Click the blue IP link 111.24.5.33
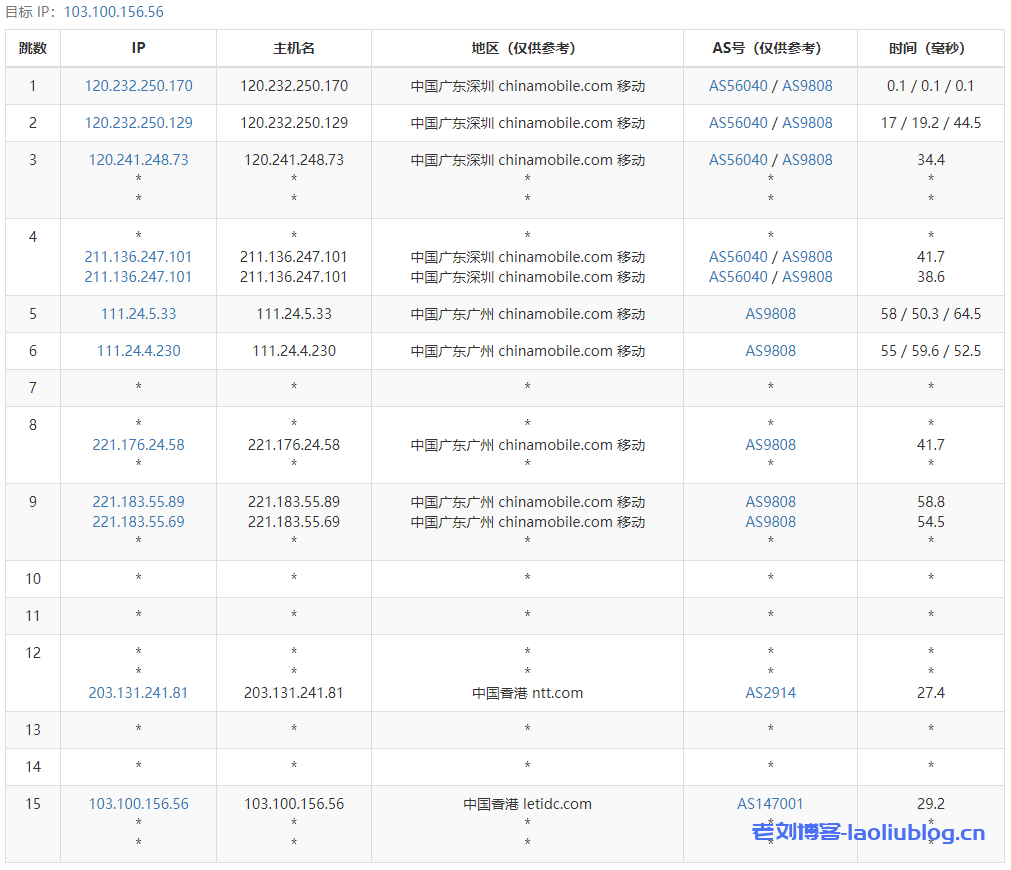The height and width of the screenshot is (870, 1011). coord(138,314)
